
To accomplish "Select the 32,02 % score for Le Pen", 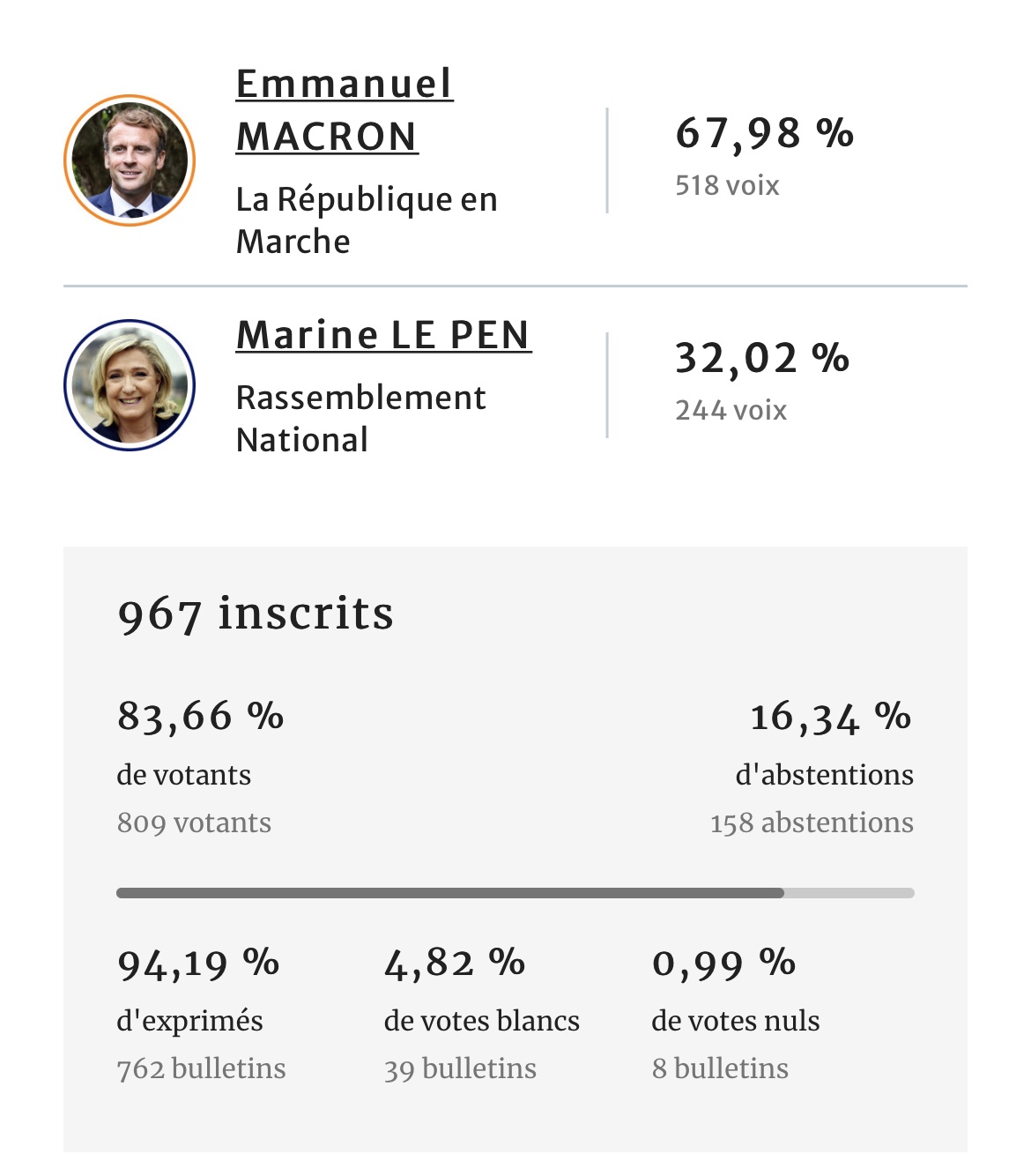I will [x=762, y=359].
